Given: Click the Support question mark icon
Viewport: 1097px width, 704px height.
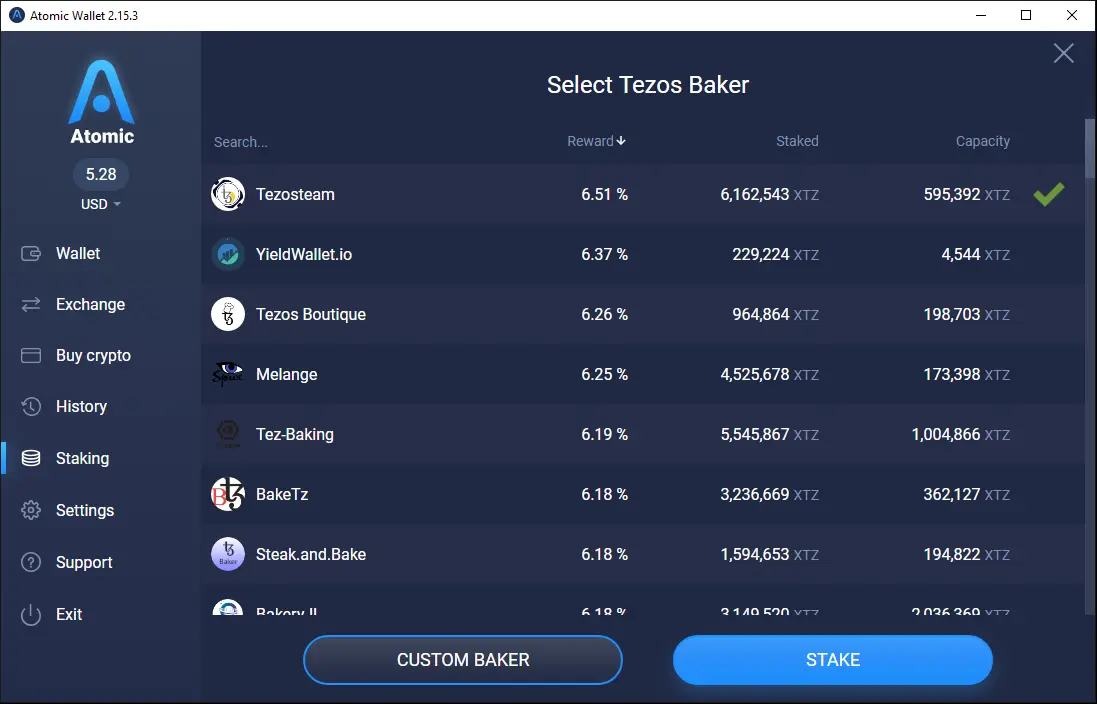Looking at the screenshot, I should [31, 562].
